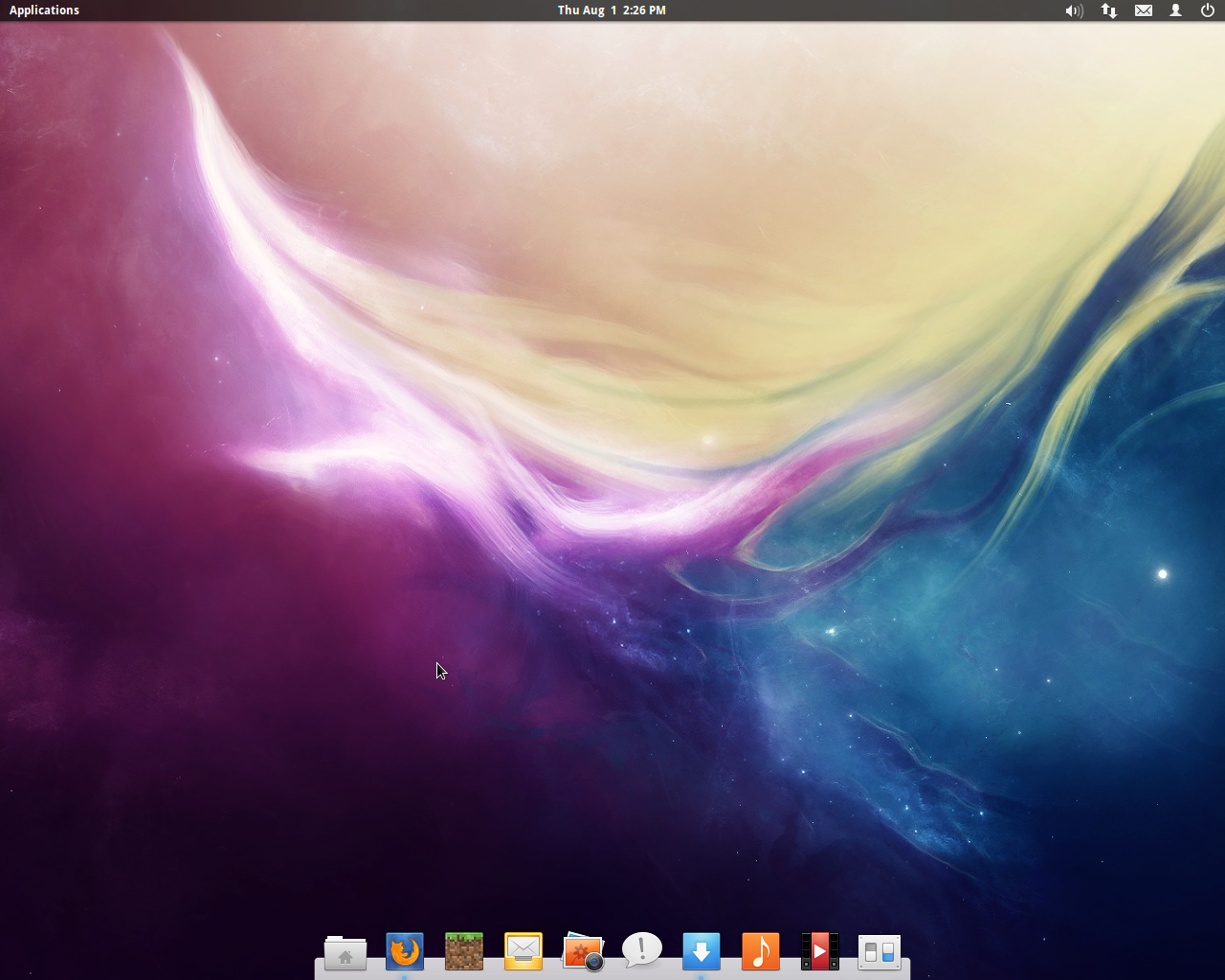Open the Mail app in the dock
1225x980 pixels.
pyautogui.click(x=523, y=951)
